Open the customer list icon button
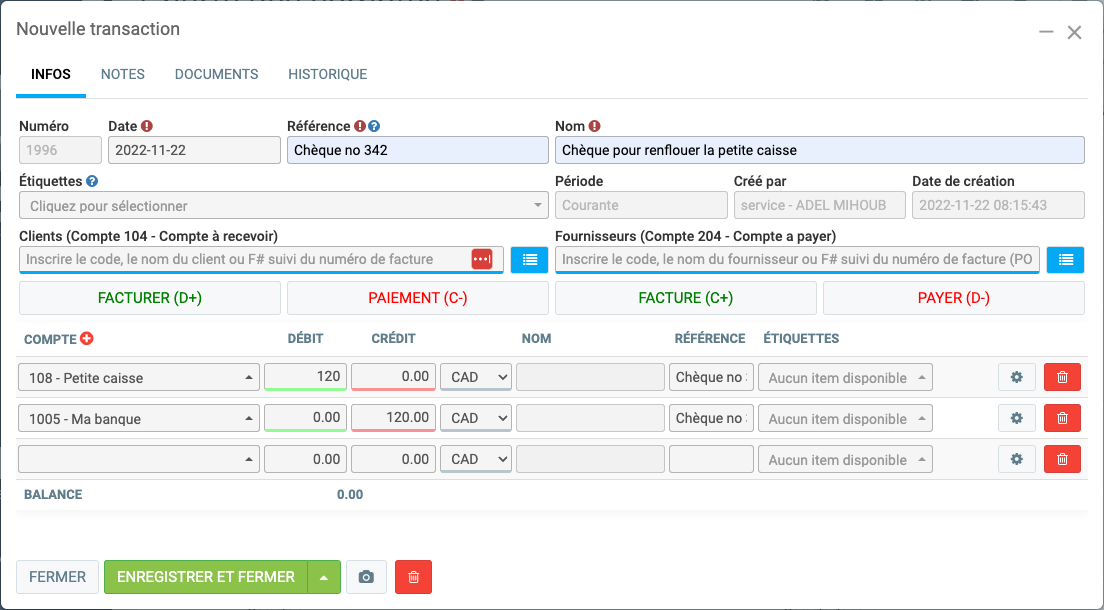The height and width of the screenshot is (610, 1104). click(x=529, y=259)
